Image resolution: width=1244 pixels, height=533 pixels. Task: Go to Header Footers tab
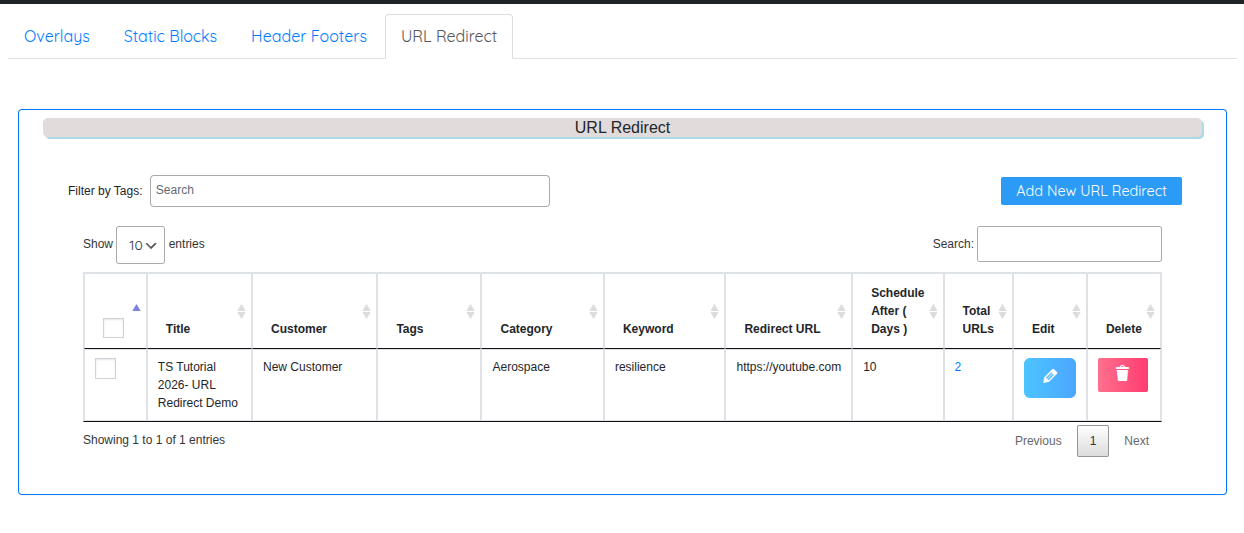coord(309,36)
